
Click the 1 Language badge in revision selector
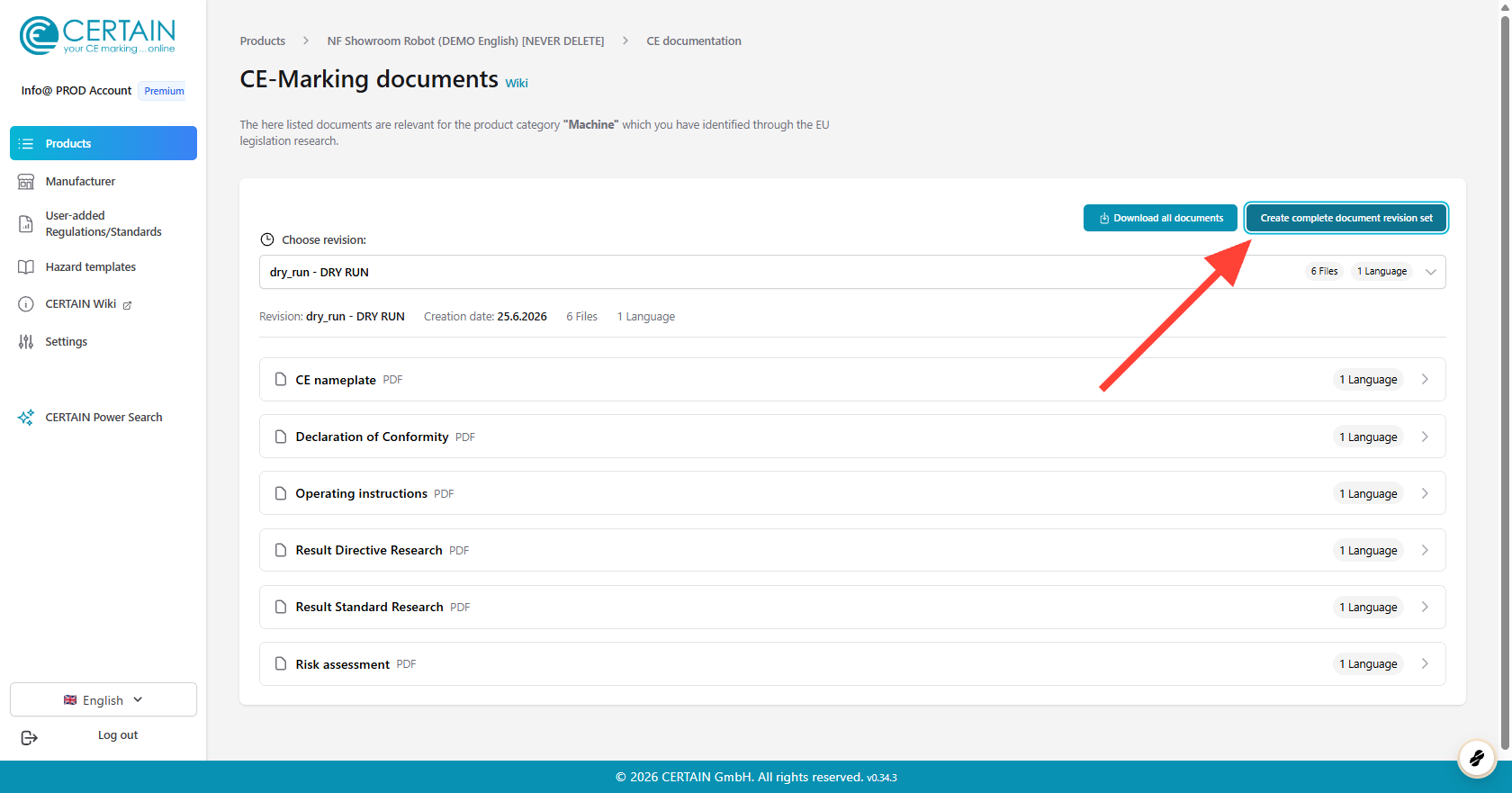tap(1381, 272)
